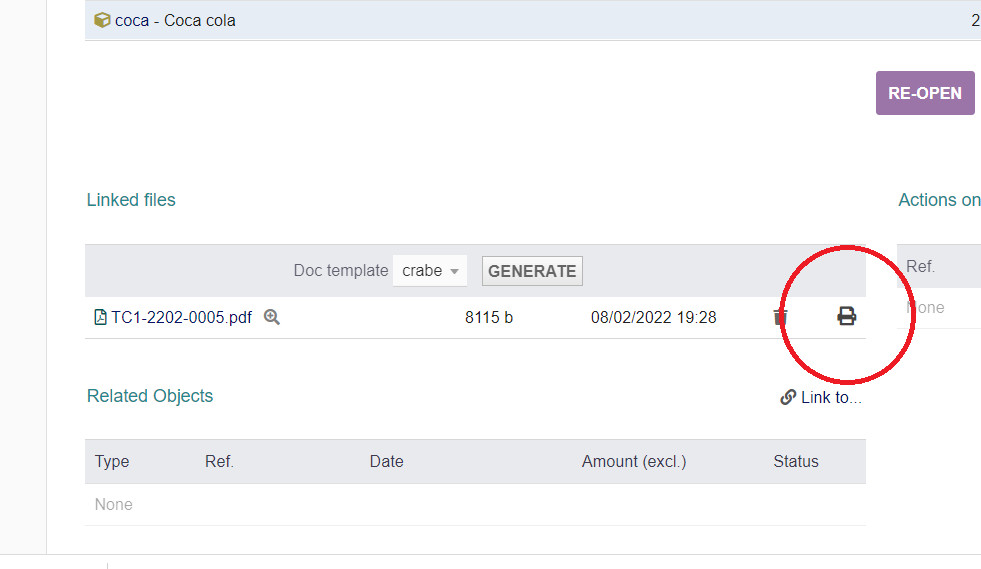Click the chain link icon
Screen dimensions: 981x569
788,397
